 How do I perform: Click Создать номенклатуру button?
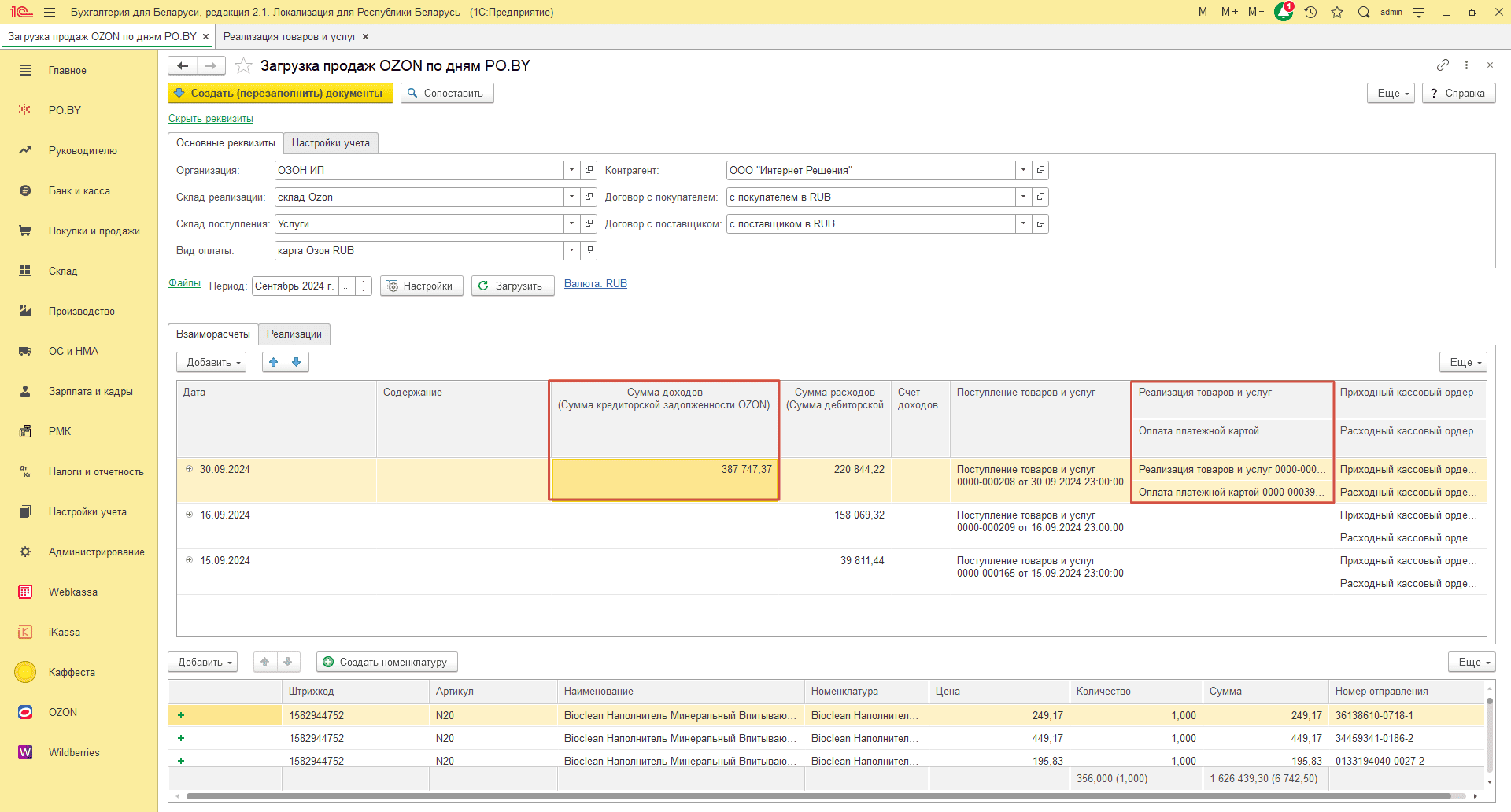(x=386, y=663)
